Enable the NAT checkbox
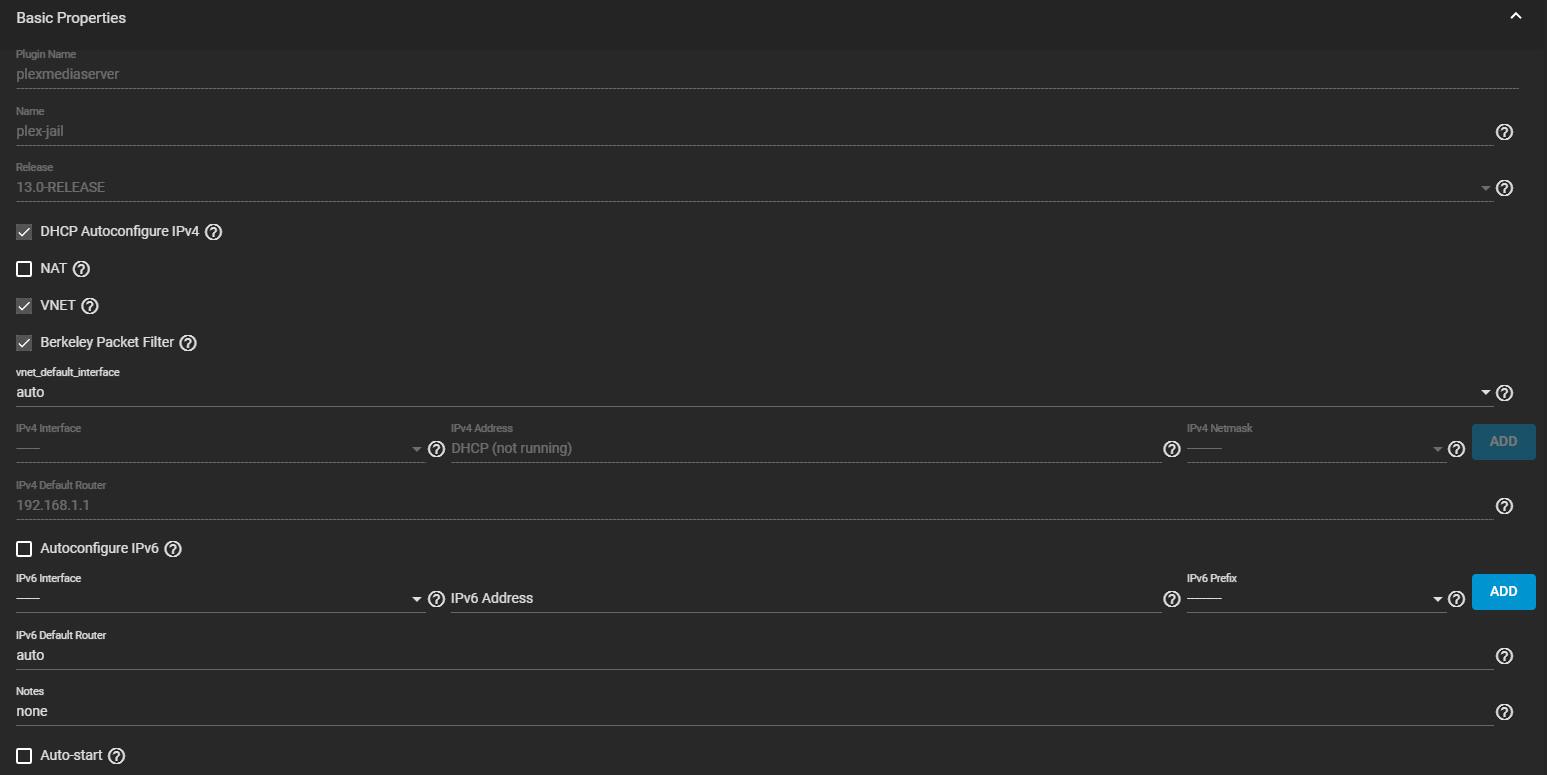 [x=24, y=269]
